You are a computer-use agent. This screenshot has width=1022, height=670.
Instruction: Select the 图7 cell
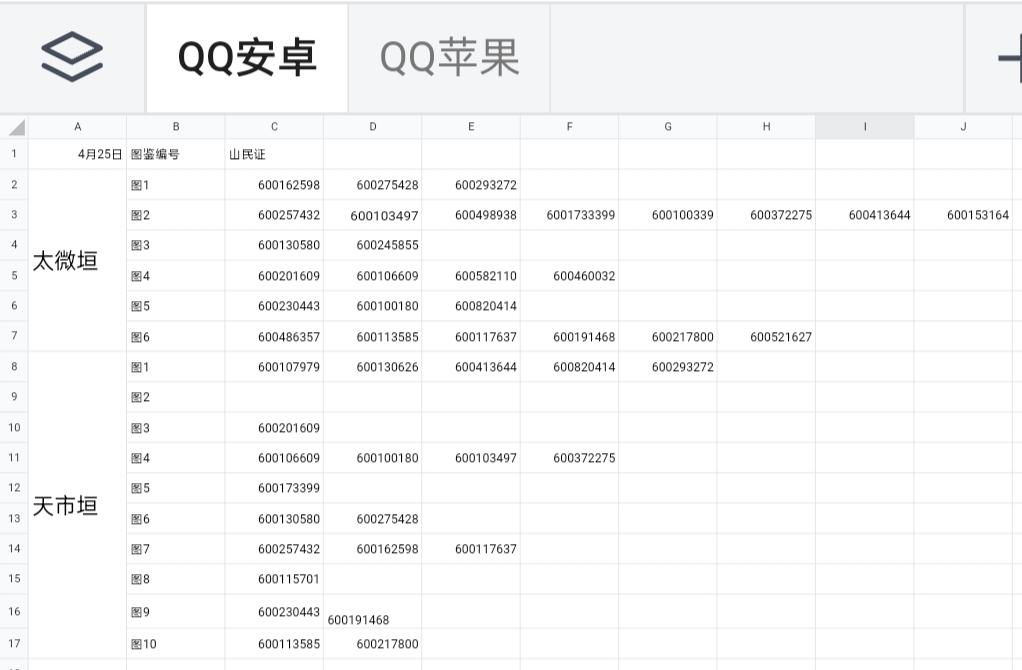[x=176, y=549]
